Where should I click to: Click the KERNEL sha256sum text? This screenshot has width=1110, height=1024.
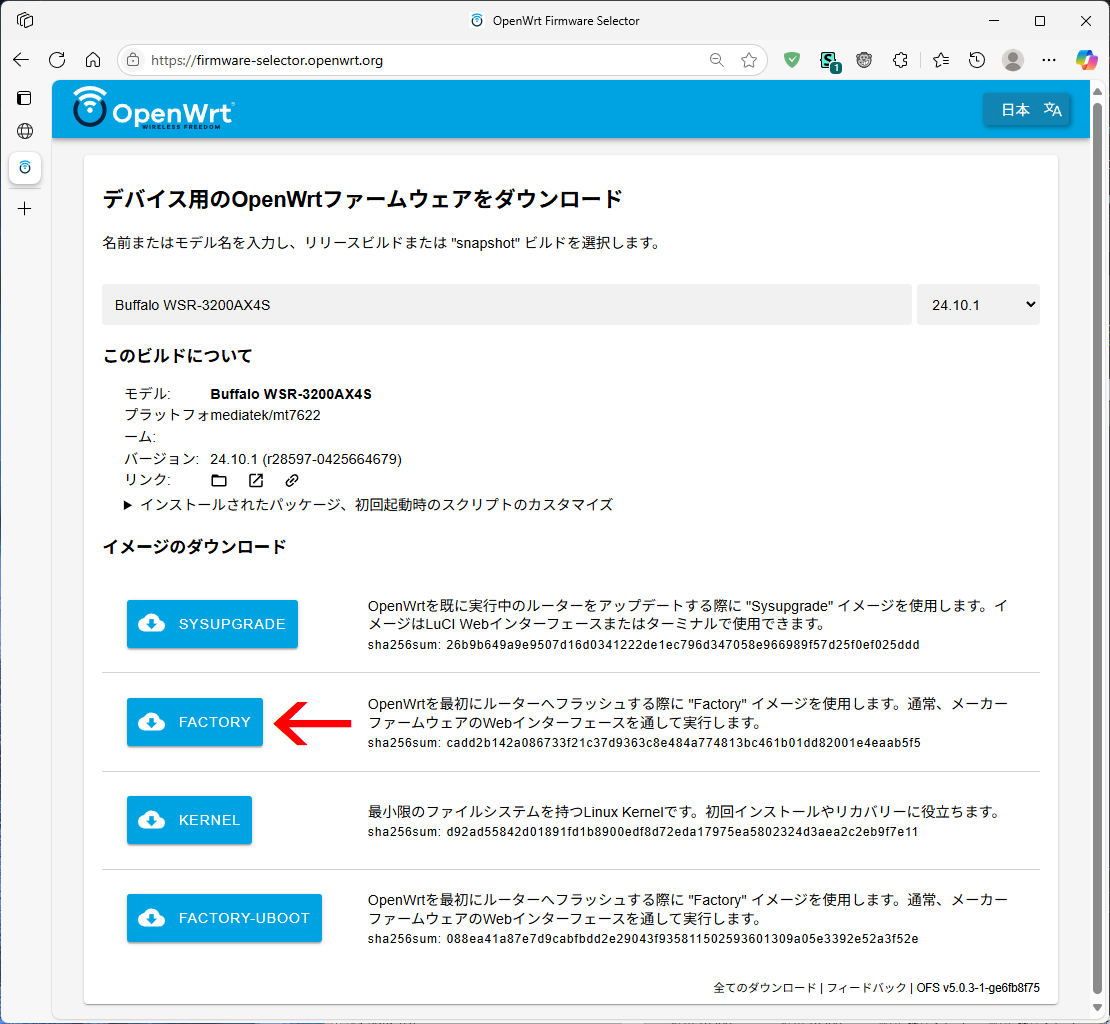[643, 832]
